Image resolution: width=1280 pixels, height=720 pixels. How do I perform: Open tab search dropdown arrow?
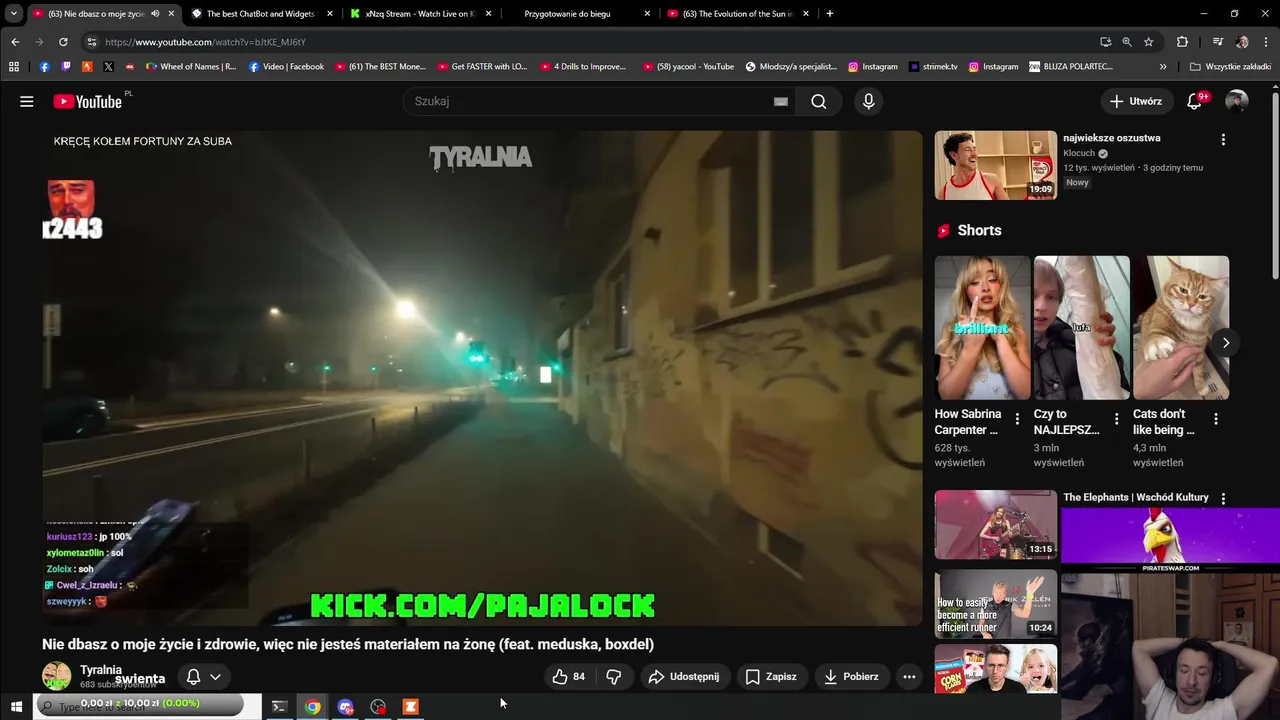click(x=14, y=14)
